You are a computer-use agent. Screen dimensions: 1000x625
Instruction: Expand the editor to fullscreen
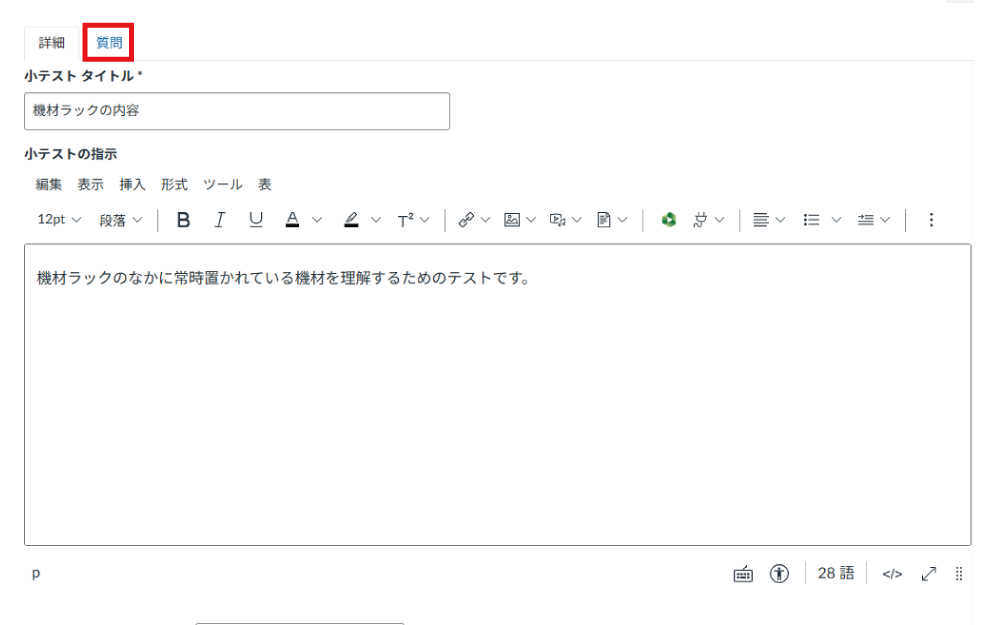[x=928, y=573]
